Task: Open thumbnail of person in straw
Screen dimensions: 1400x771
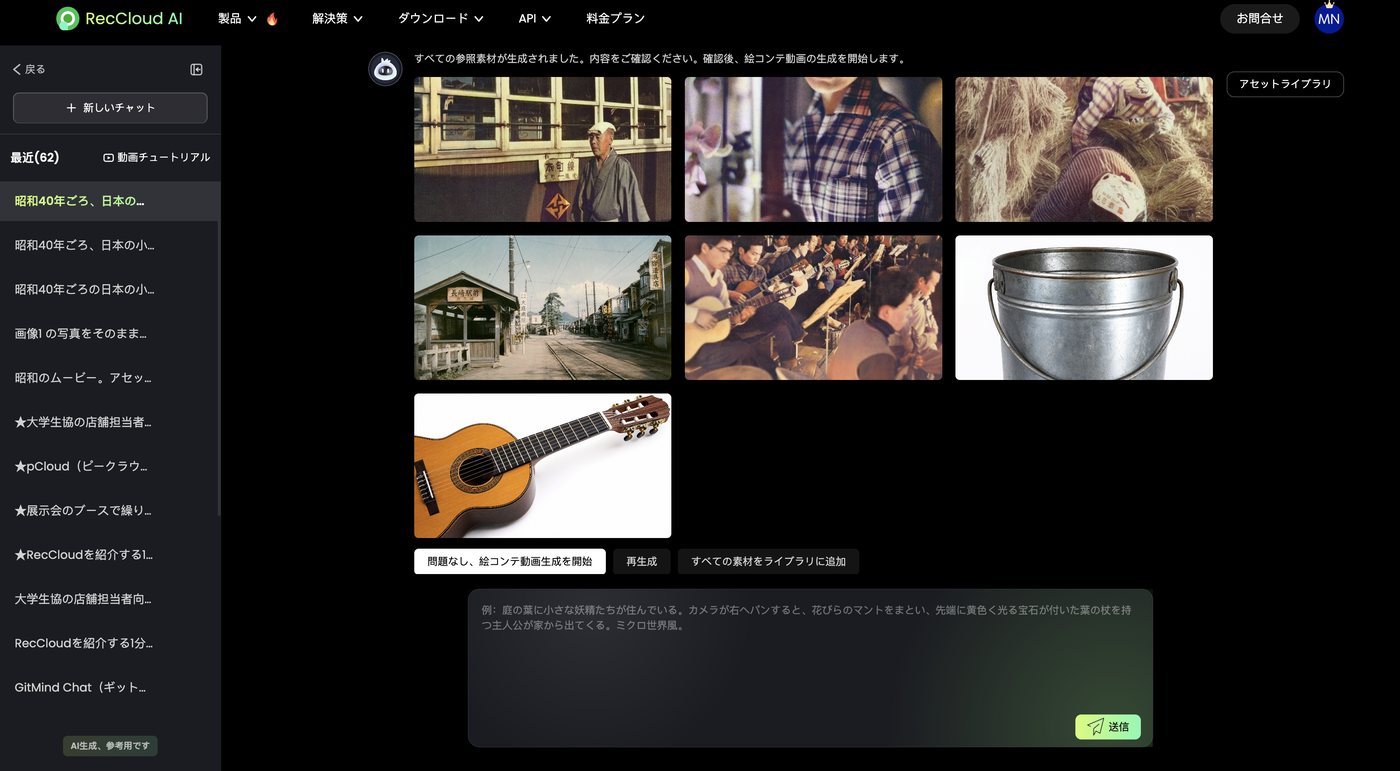Action: (x=1084, y=150)
